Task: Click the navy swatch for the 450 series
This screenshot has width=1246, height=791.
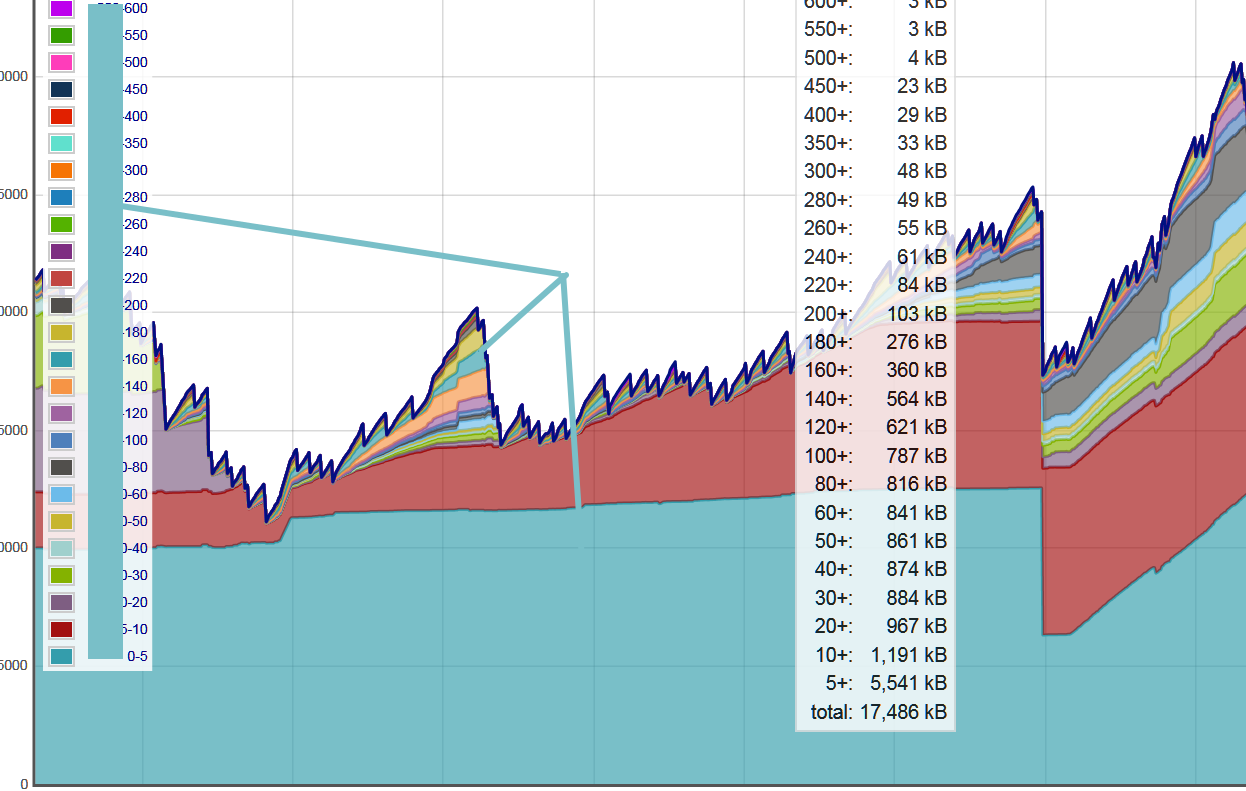Action: pyautogui.click(x=61, y=90)
